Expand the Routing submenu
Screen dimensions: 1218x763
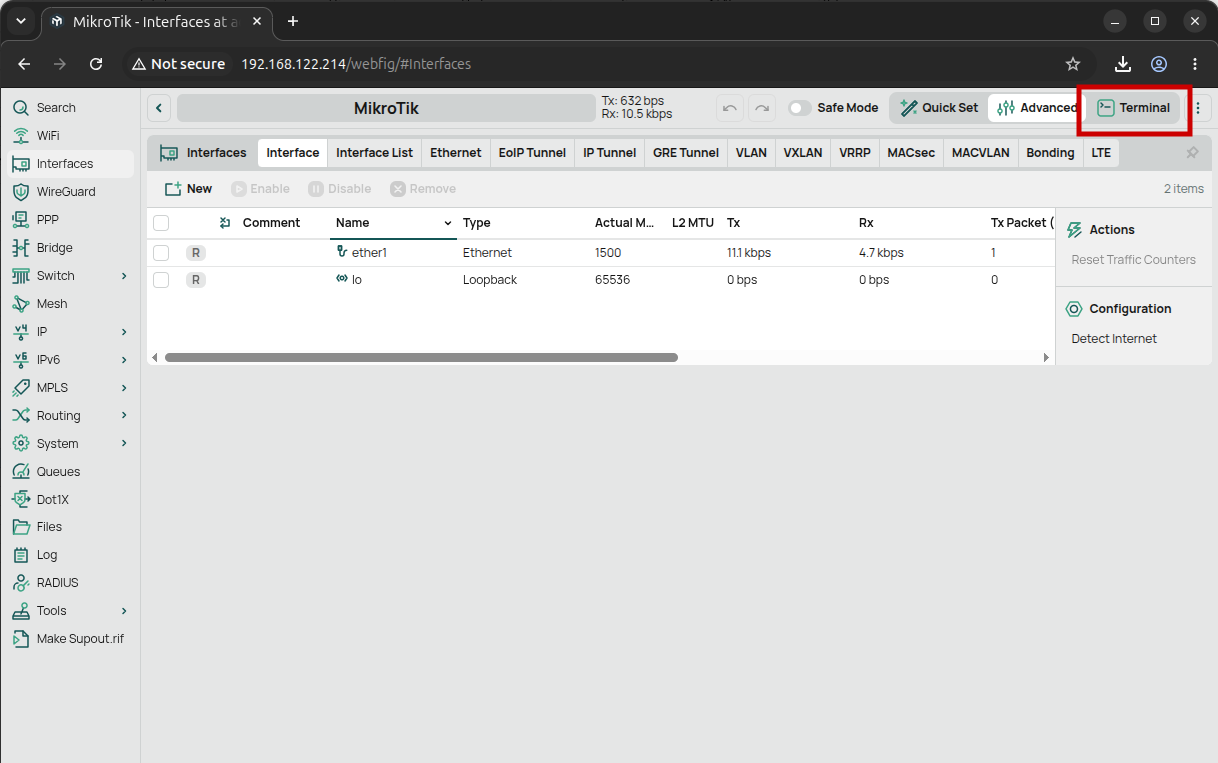tap(124, 416)
